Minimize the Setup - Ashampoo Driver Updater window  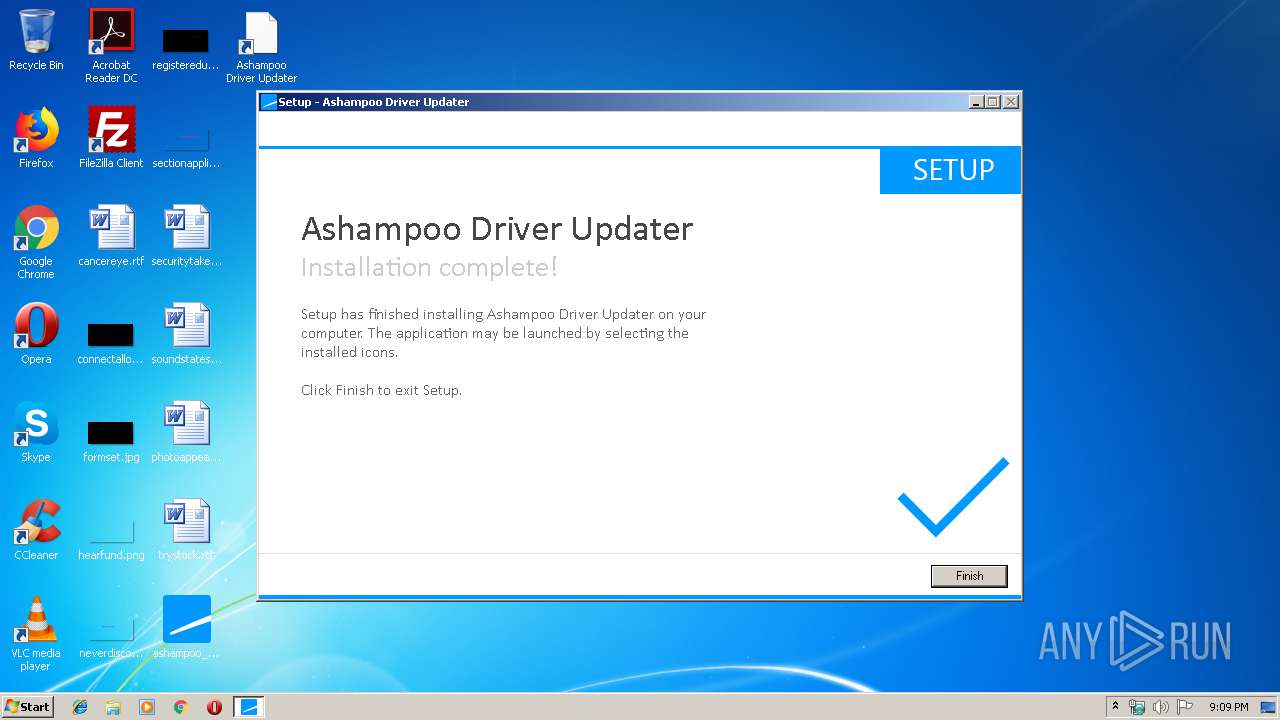(976, 102)
